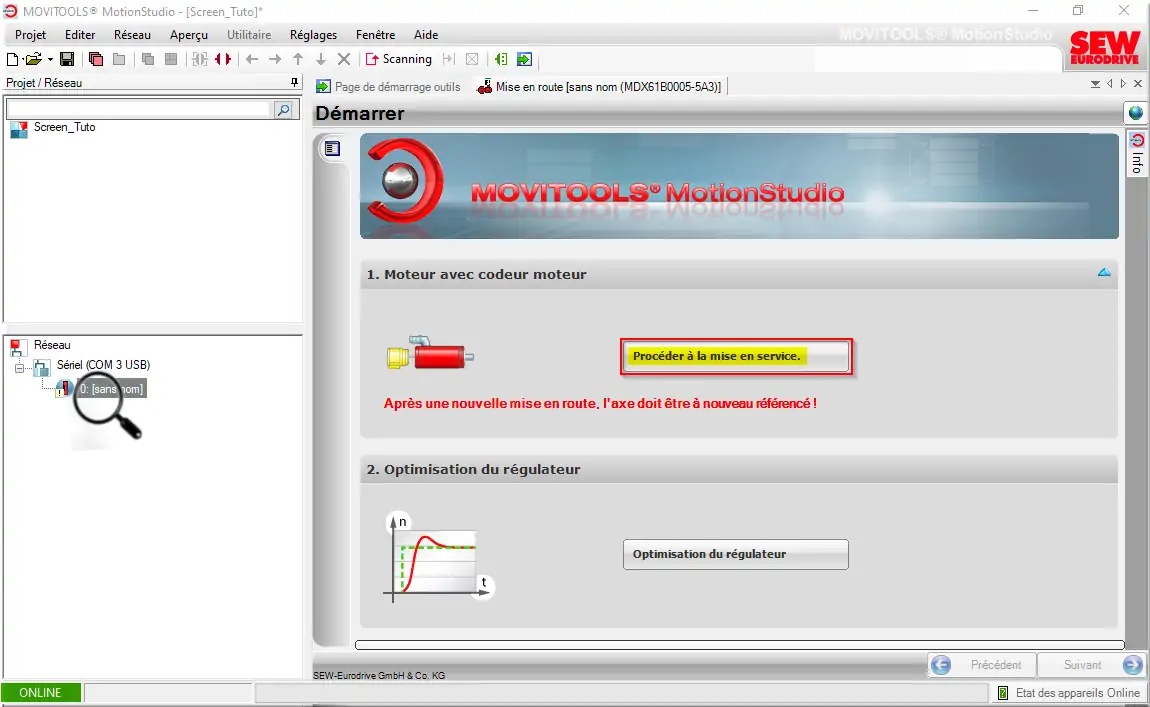Click the gray cascade windows icon
Image resolution: width=1150 pixels, height=707 pixels.
[147, 59]
